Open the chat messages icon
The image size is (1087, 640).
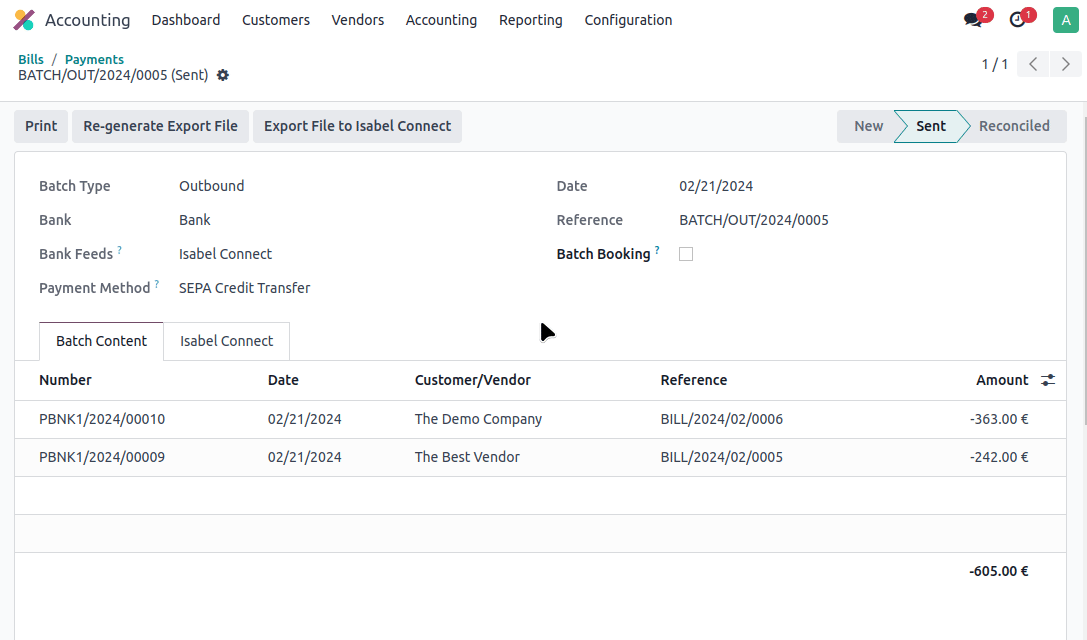(973, 20)
